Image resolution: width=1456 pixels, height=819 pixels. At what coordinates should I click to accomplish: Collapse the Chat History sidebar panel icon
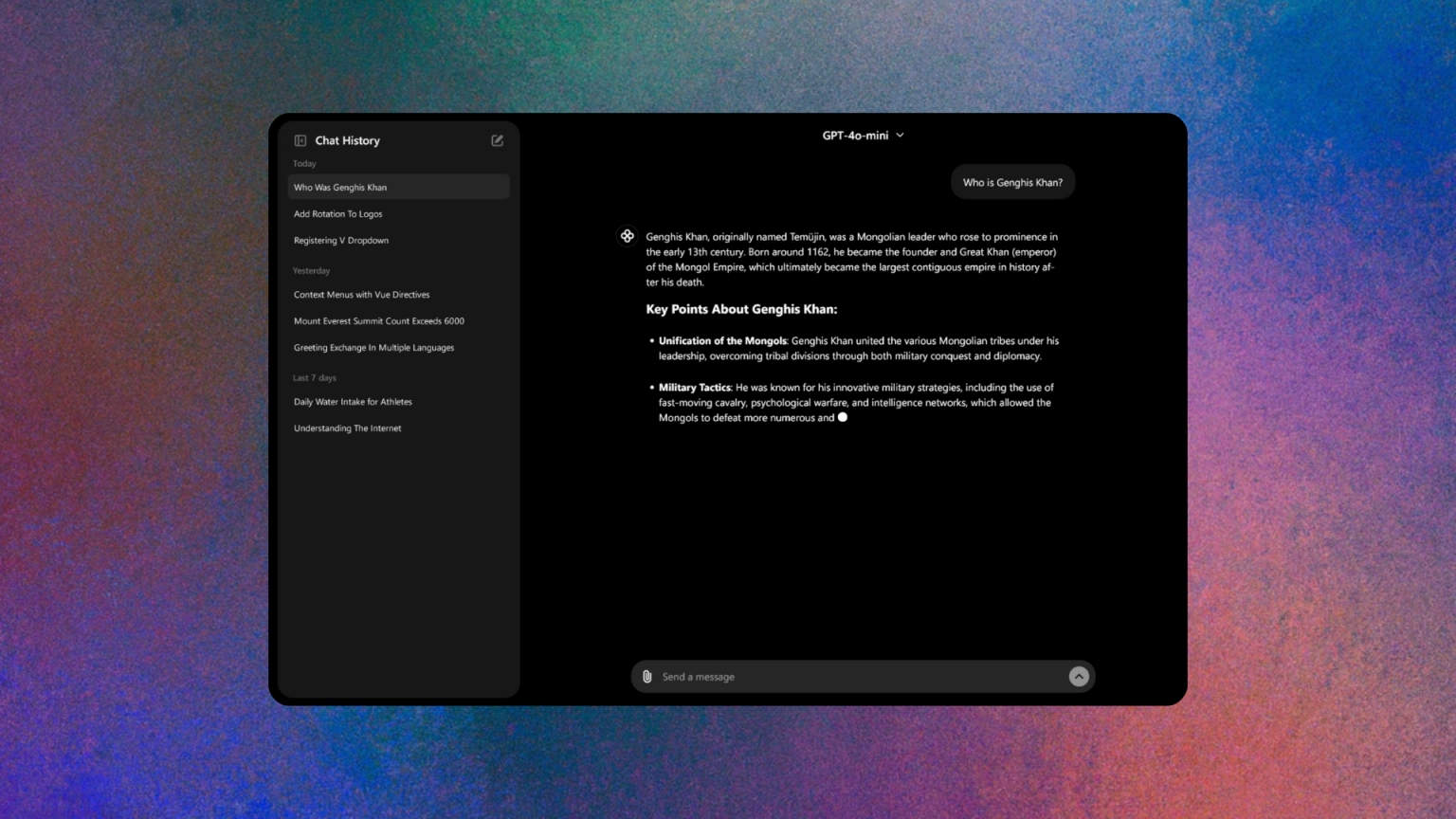(300, 140)
